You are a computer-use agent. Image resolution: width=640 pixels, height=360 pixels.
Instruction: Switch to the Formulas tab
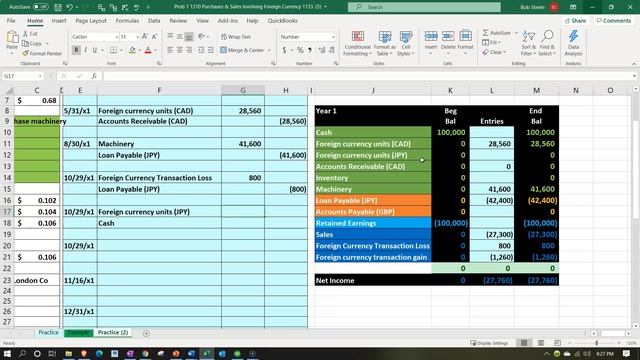tap(127, 21)
